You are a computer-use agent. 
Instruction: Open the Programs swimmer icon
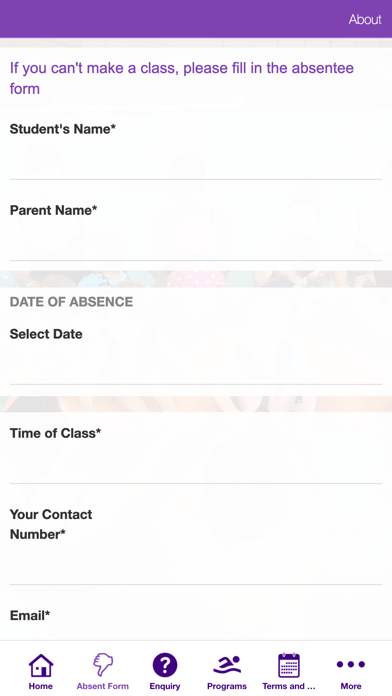pyautogui.click(x=227, y=665)
